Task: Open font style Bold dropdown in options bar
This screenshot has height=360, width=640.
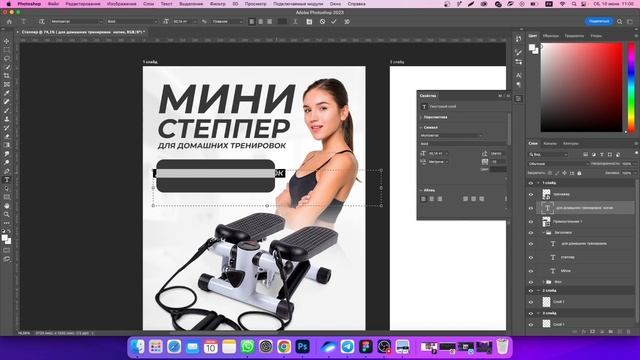Action: [132, 22]
